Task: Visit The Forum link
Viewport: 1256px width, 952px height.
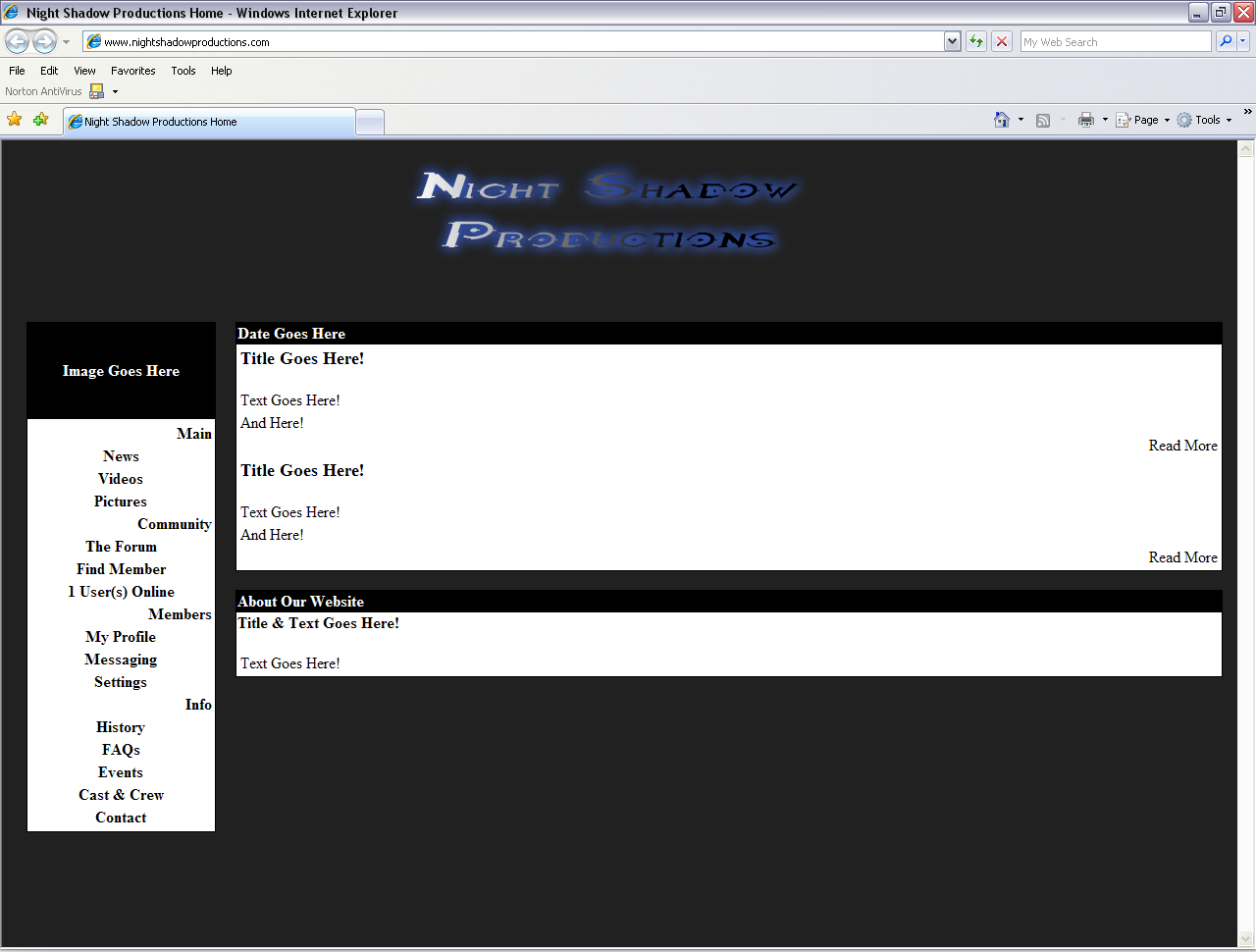Action: coord(121,547)
